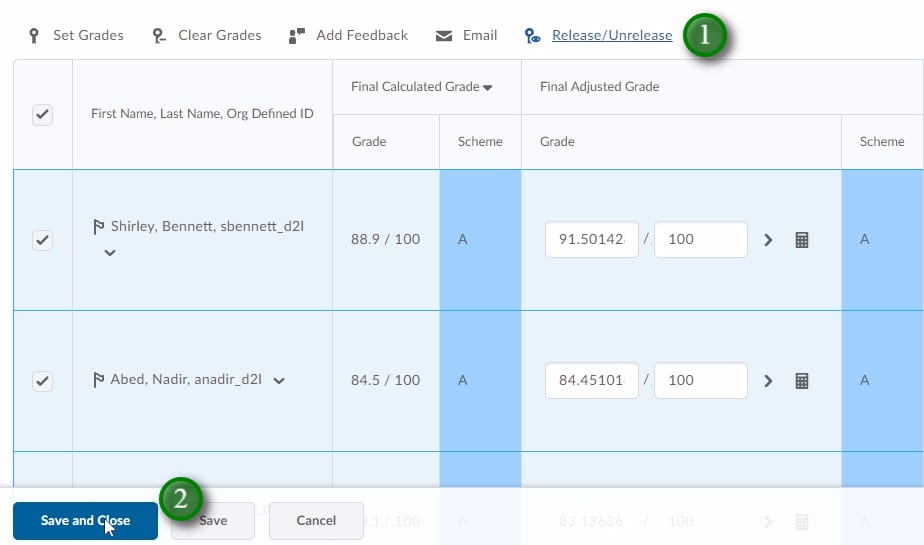This screenshot has width=924, height=545.
Task: Click the Release/Unrelease link
Action: pyautogui.click(x=612, y=36)
